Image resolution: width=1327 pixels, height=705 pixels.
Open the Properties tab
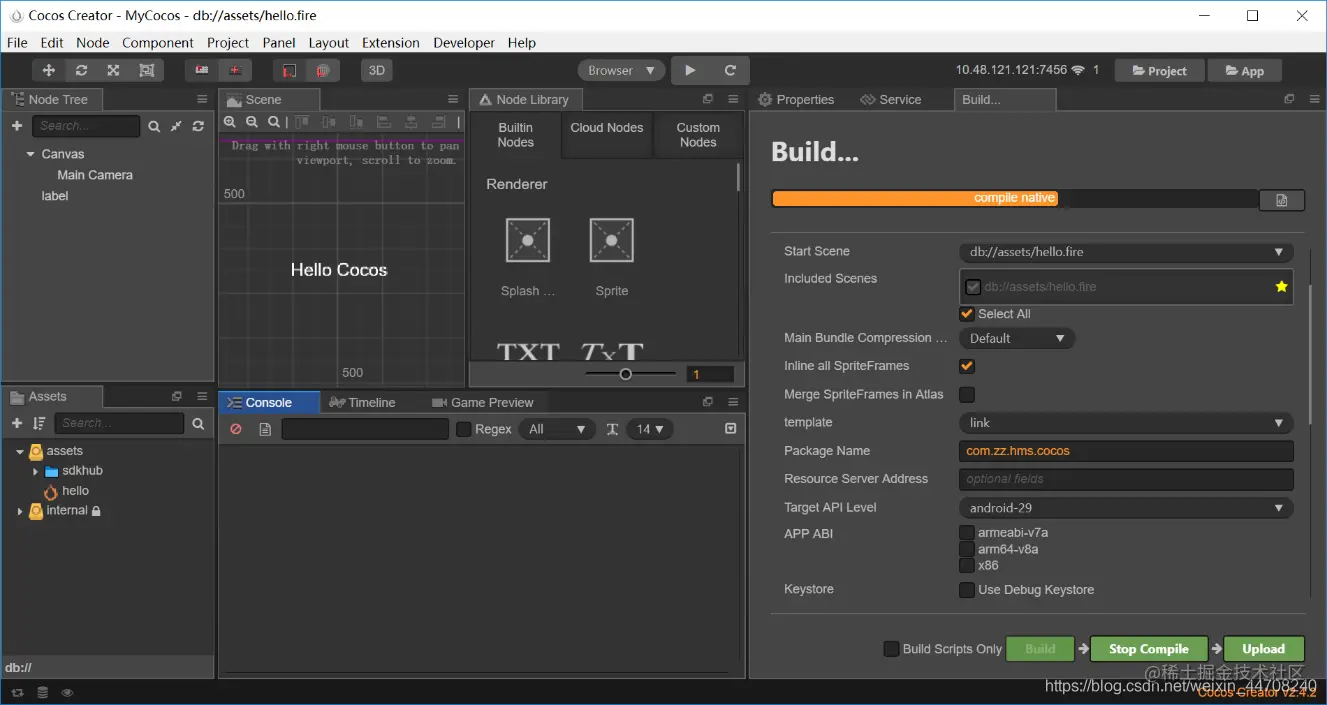click(796, 99)
